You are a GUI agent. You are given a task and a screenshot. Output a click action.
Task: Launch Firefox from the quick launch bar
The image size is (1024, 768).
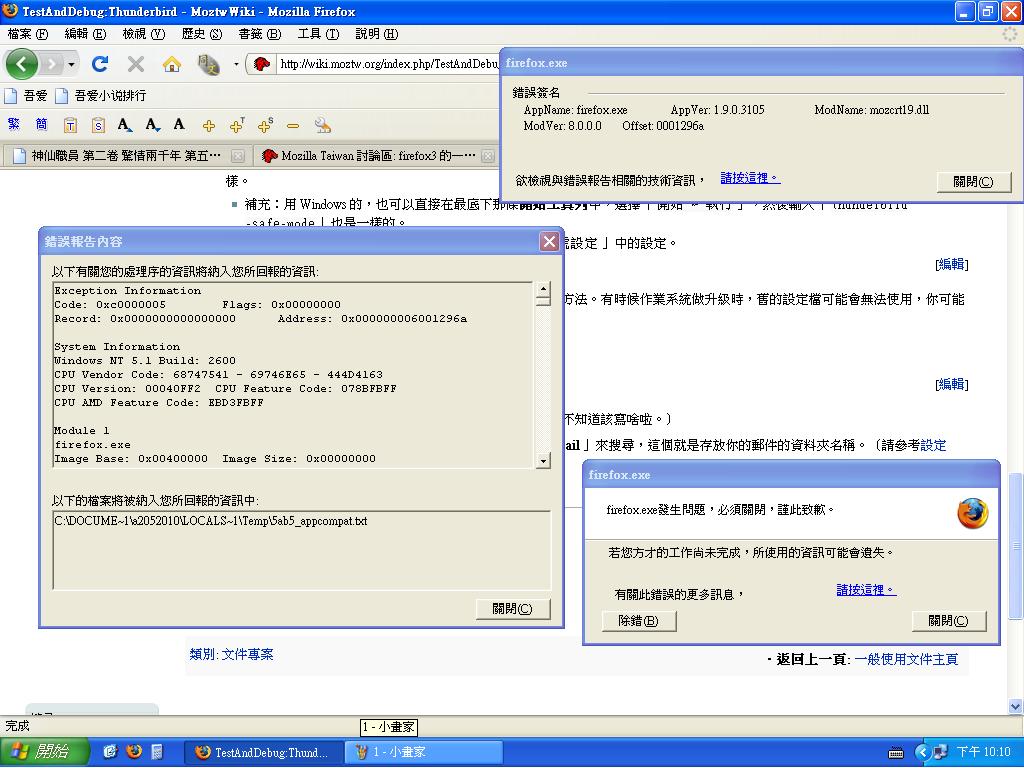133,752
